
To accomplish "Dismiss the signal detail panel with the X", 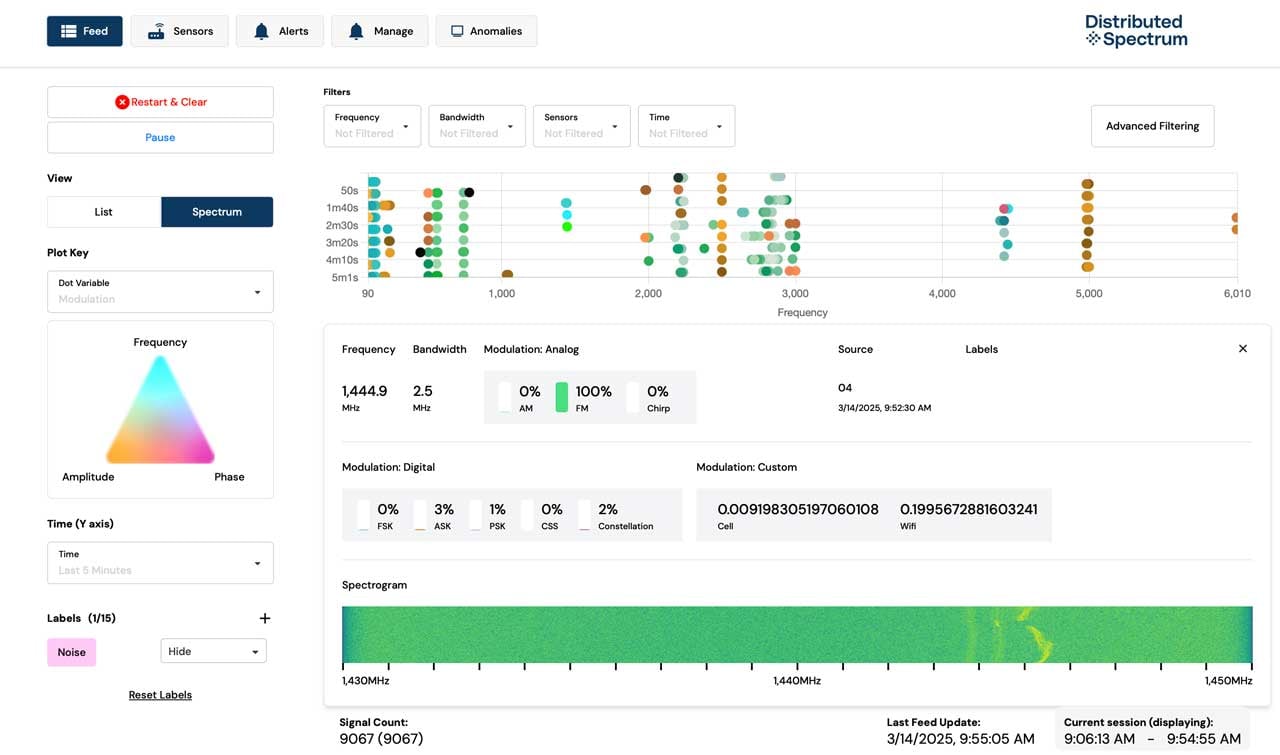I will tap(1243, 348).
